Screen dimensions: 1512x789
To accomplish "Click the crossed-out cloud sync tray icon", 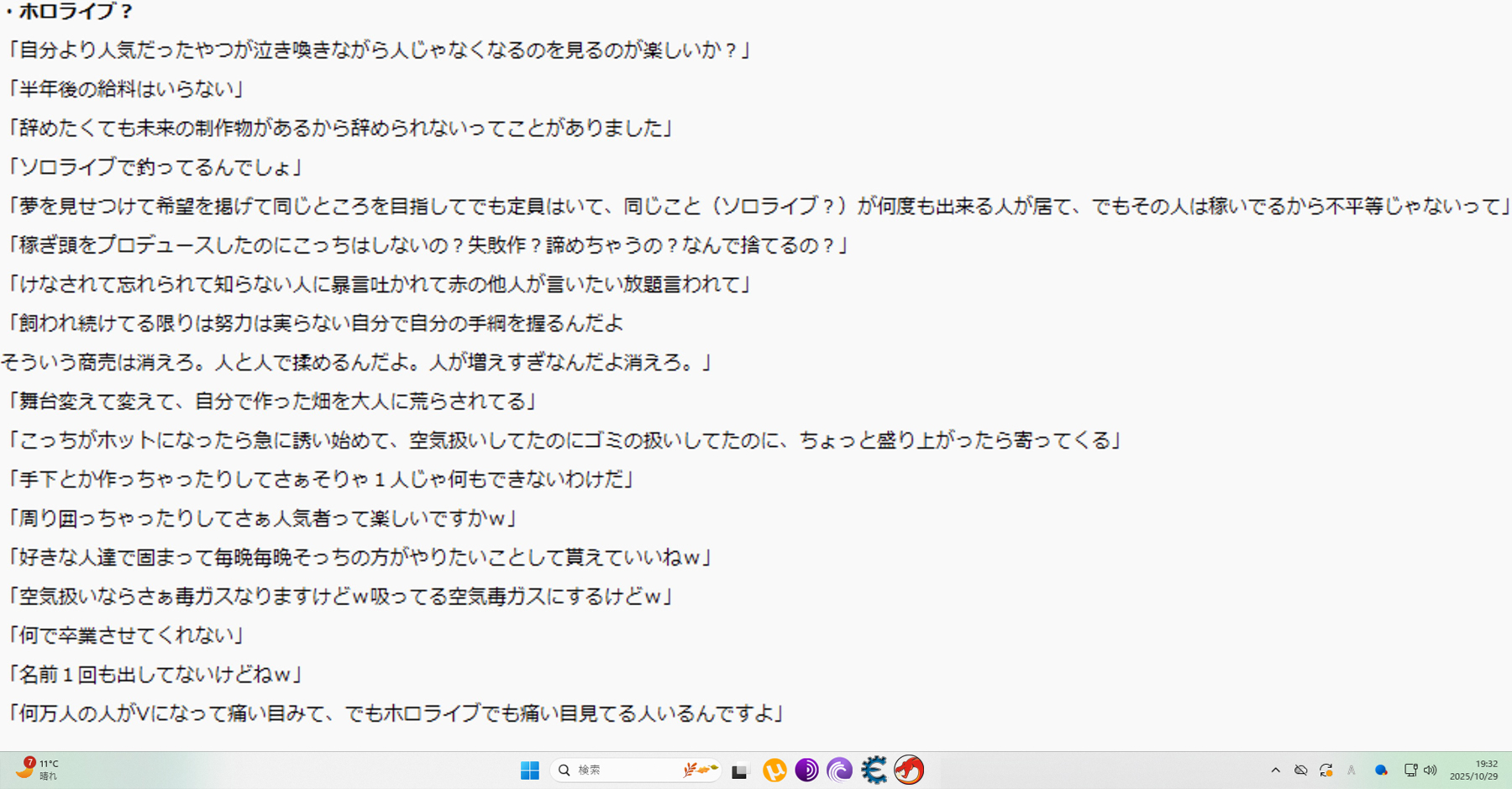I will click(1300, 770).
